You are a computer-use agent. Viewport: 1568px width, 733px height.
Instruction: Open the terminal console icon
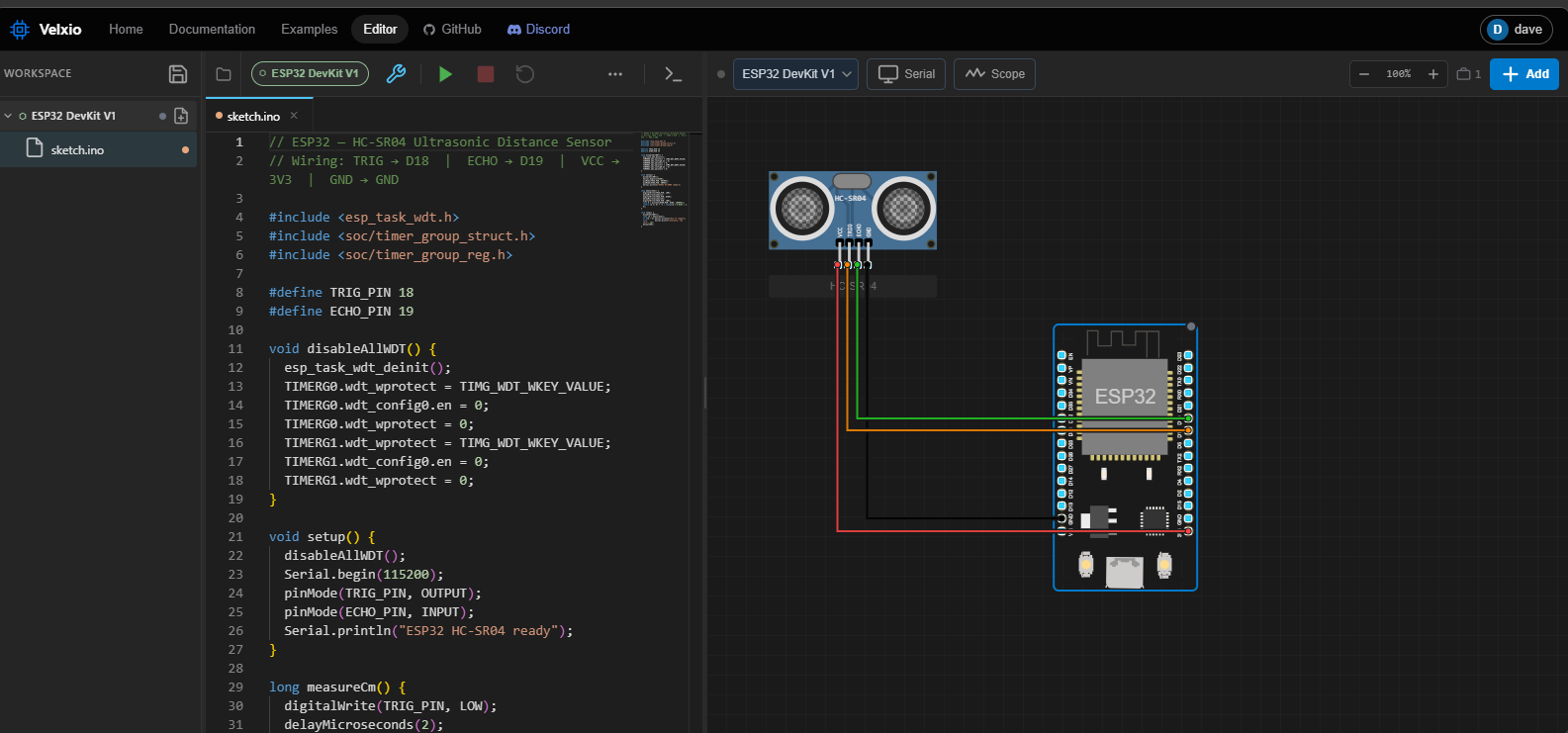pyautogui.click(x=674, y=74)
